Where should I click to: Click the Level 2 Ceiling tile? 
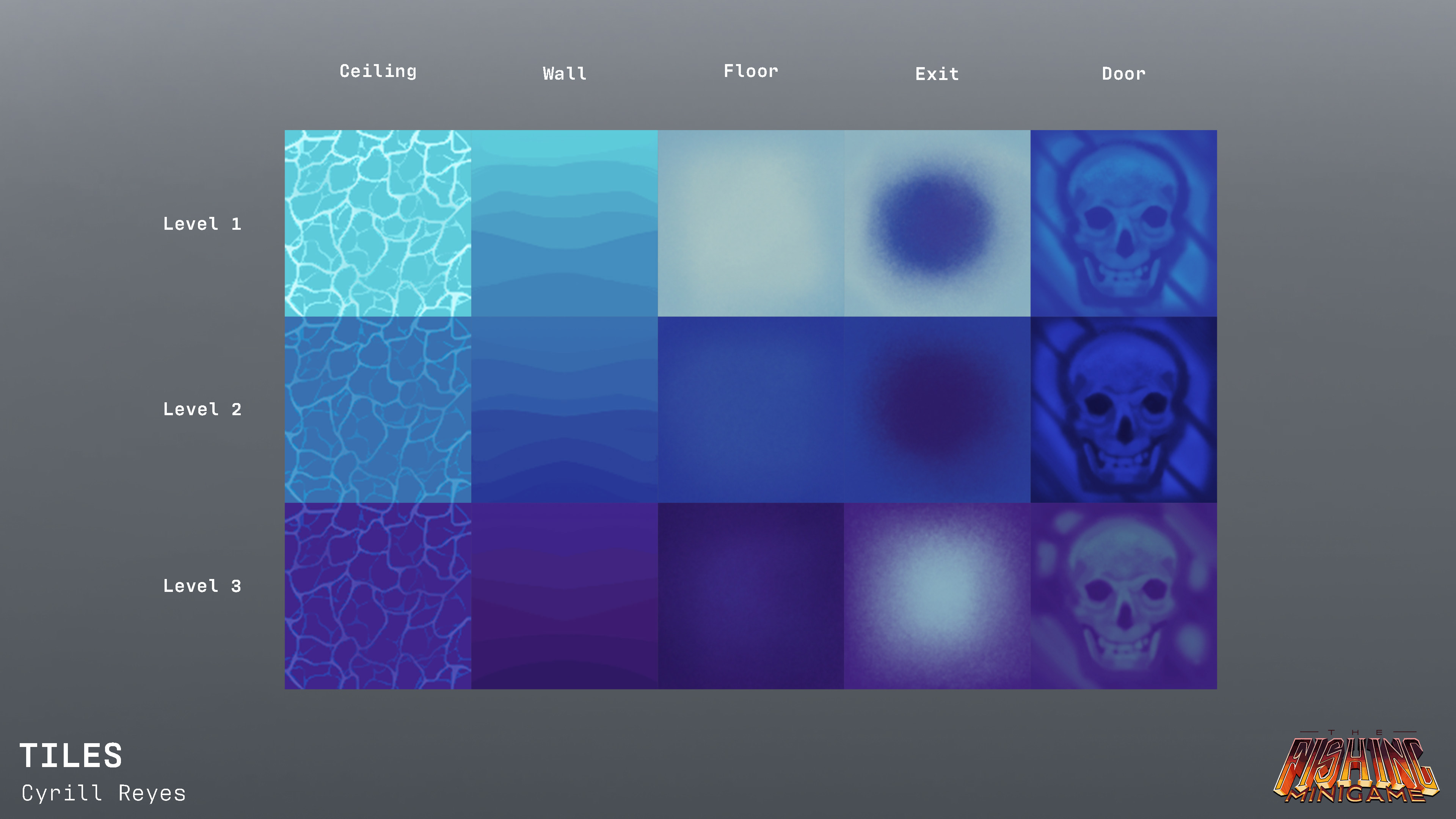tap(378, 410)
